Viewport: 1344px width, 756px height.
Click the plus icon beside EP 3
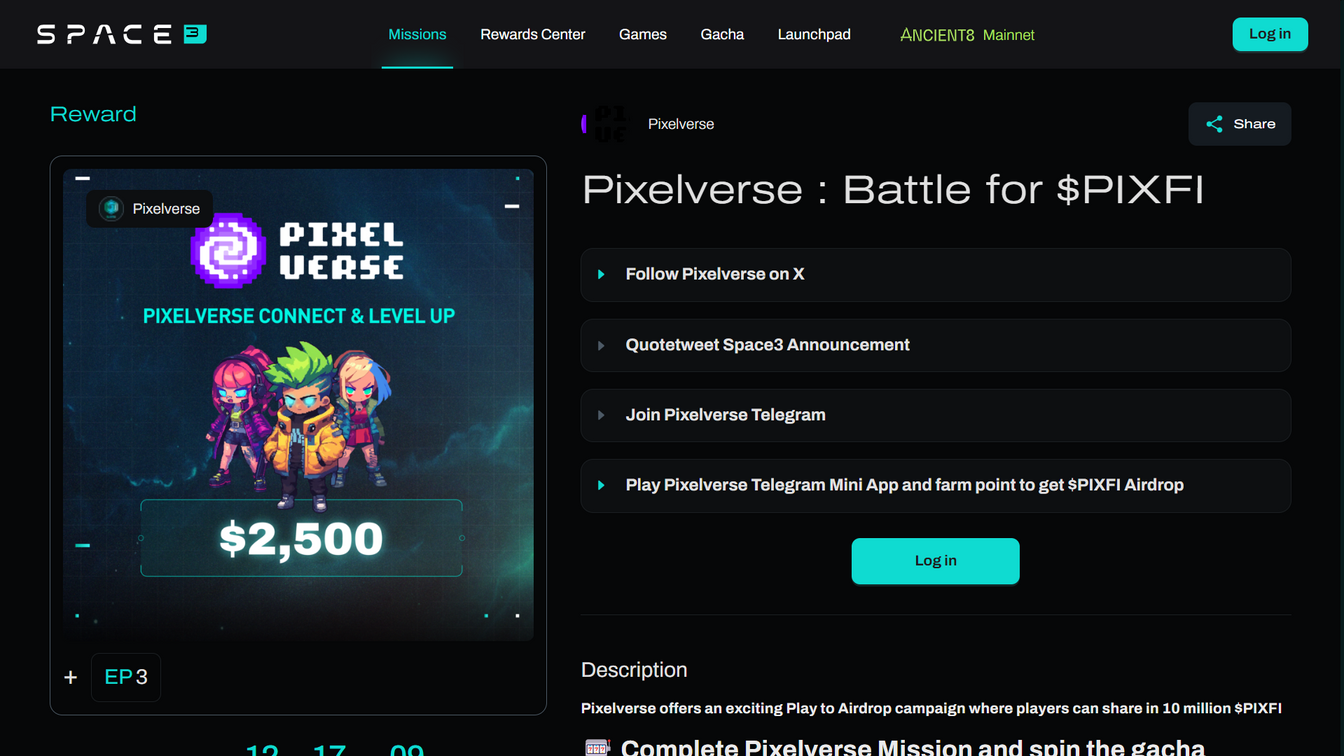(71, 677)
